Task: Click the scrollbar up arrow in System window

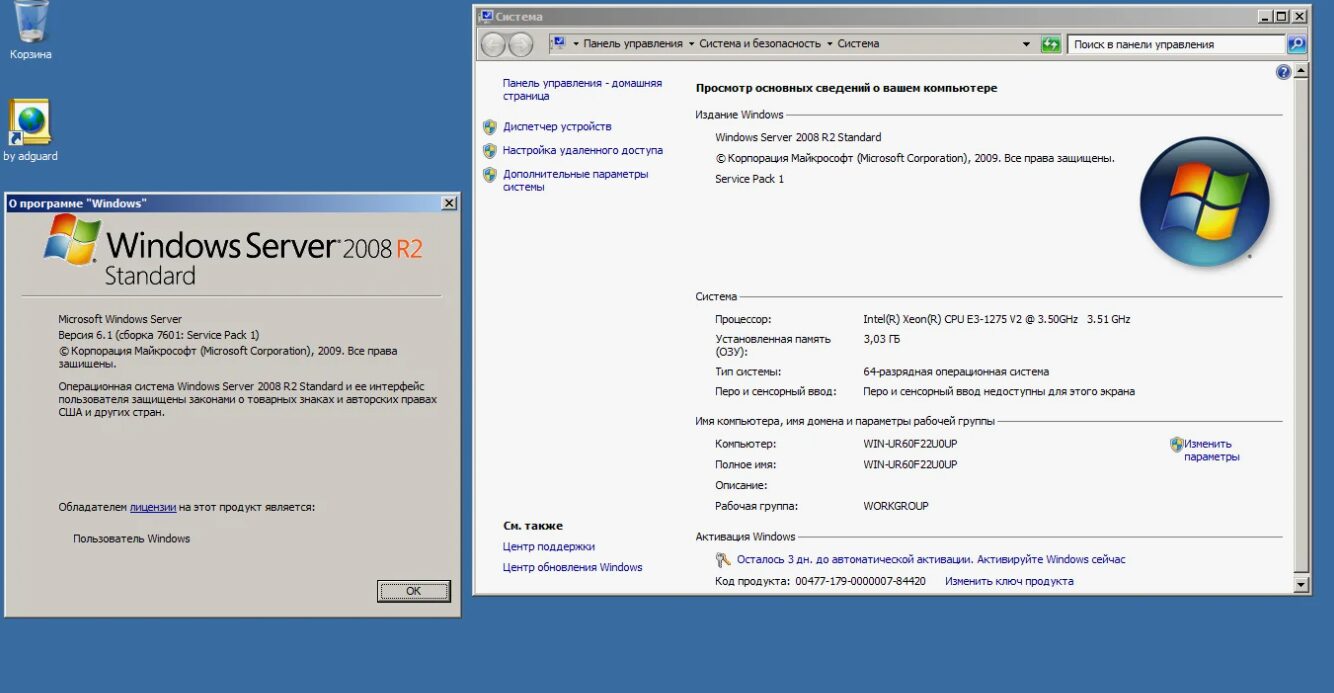Action: (x=1301, y=72)
